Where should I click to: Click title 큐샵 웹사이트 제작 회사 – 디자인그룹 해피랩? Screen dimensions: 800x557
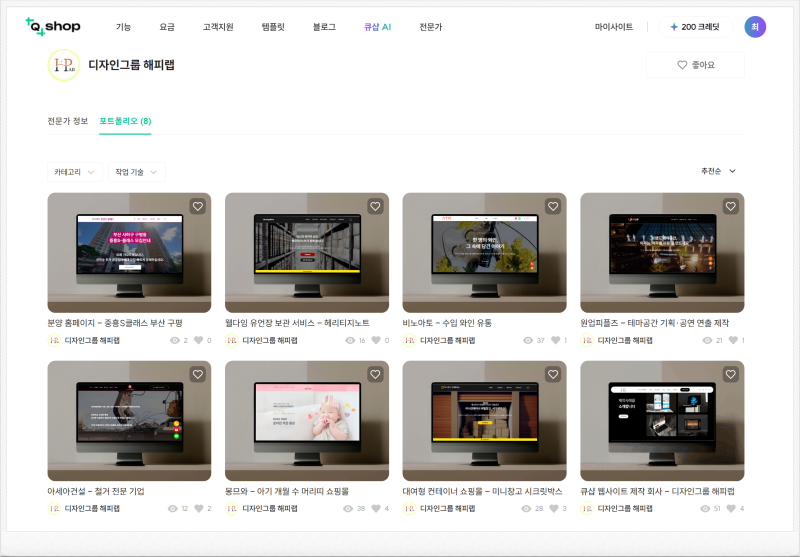point(657,491)
